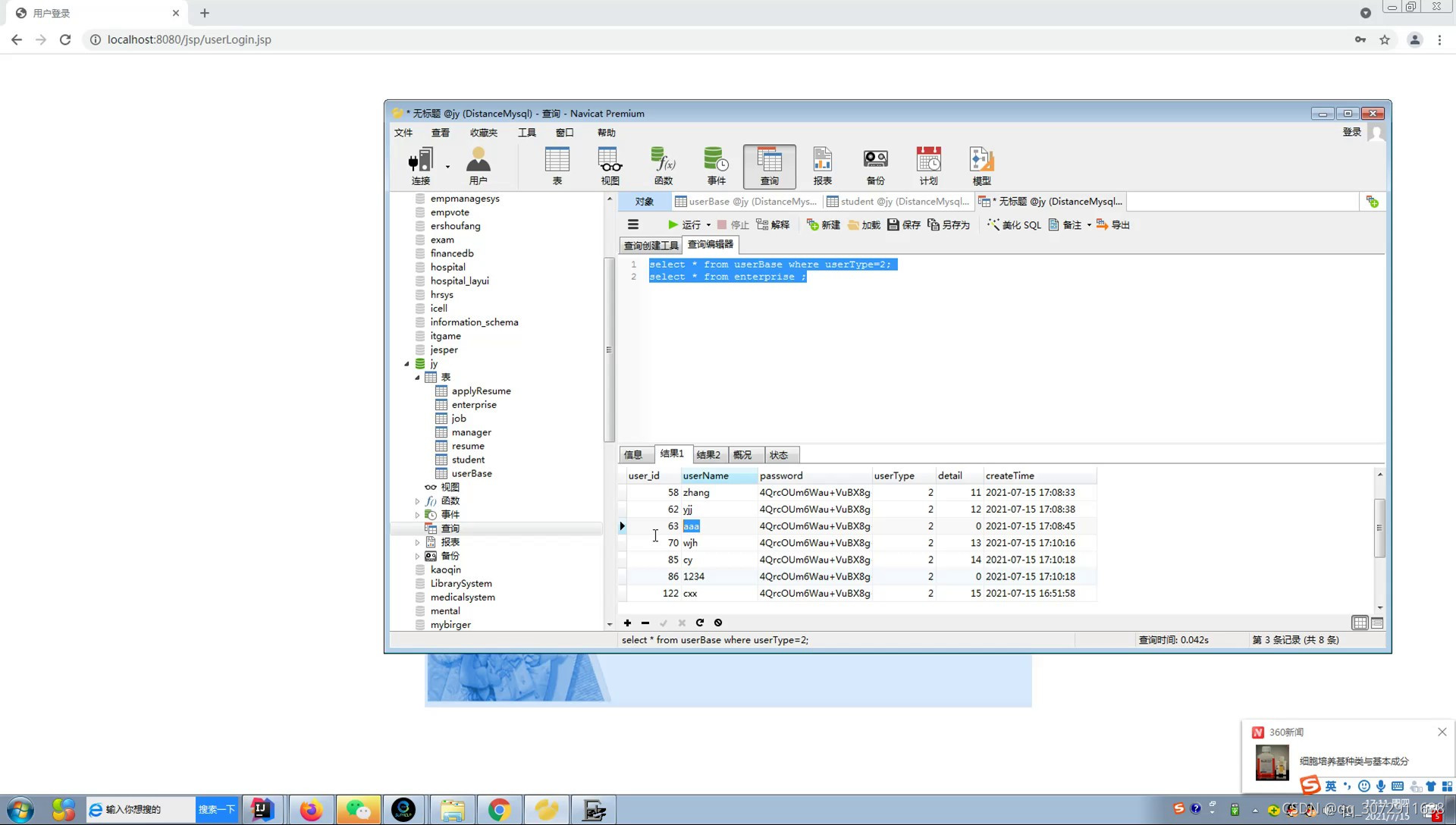Expand the 函数 node in tree
Viewport: 1456px width, 825px height.
coord(417,501)
